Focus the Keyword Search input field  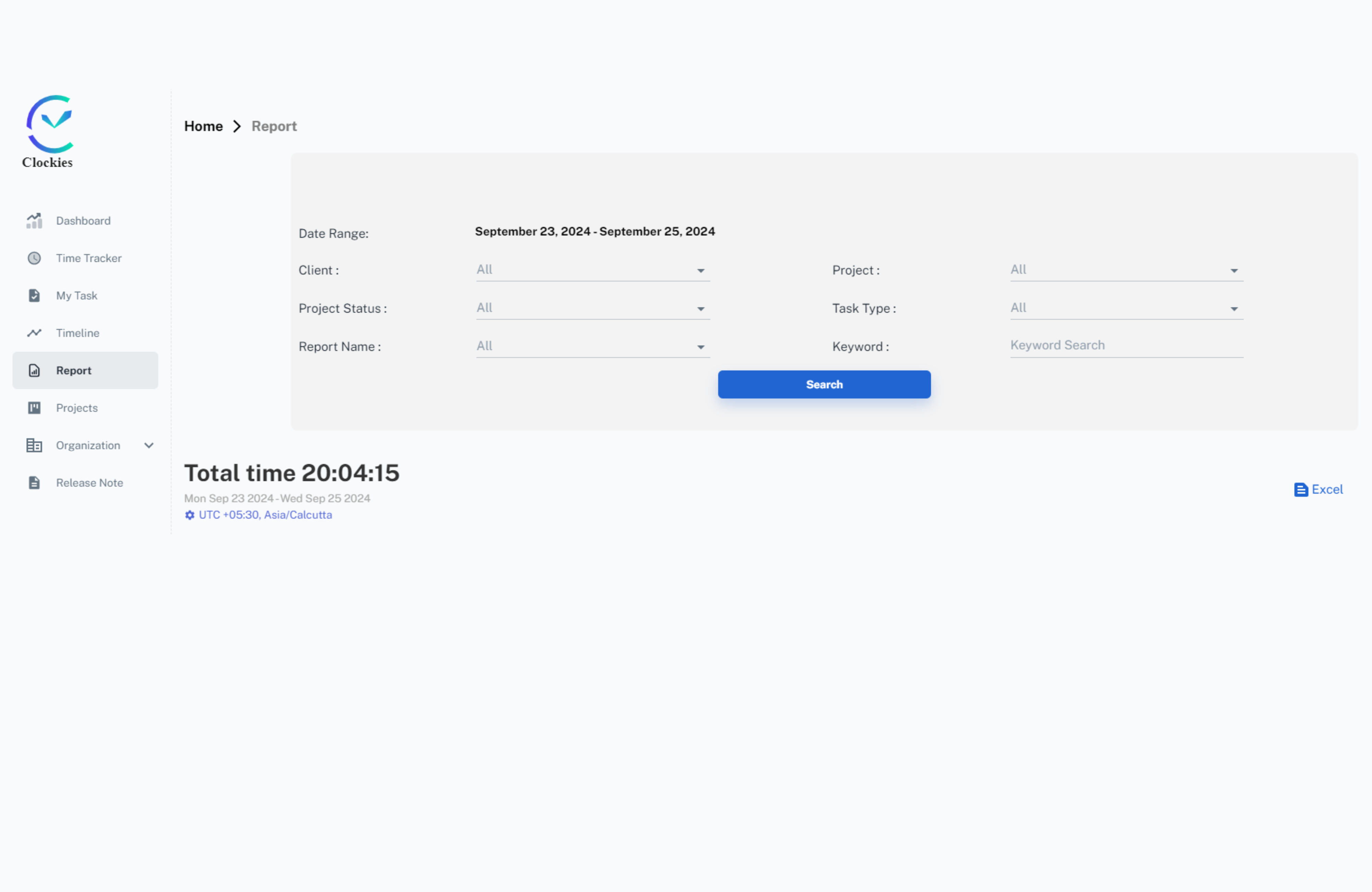[x=1126, y=345]
